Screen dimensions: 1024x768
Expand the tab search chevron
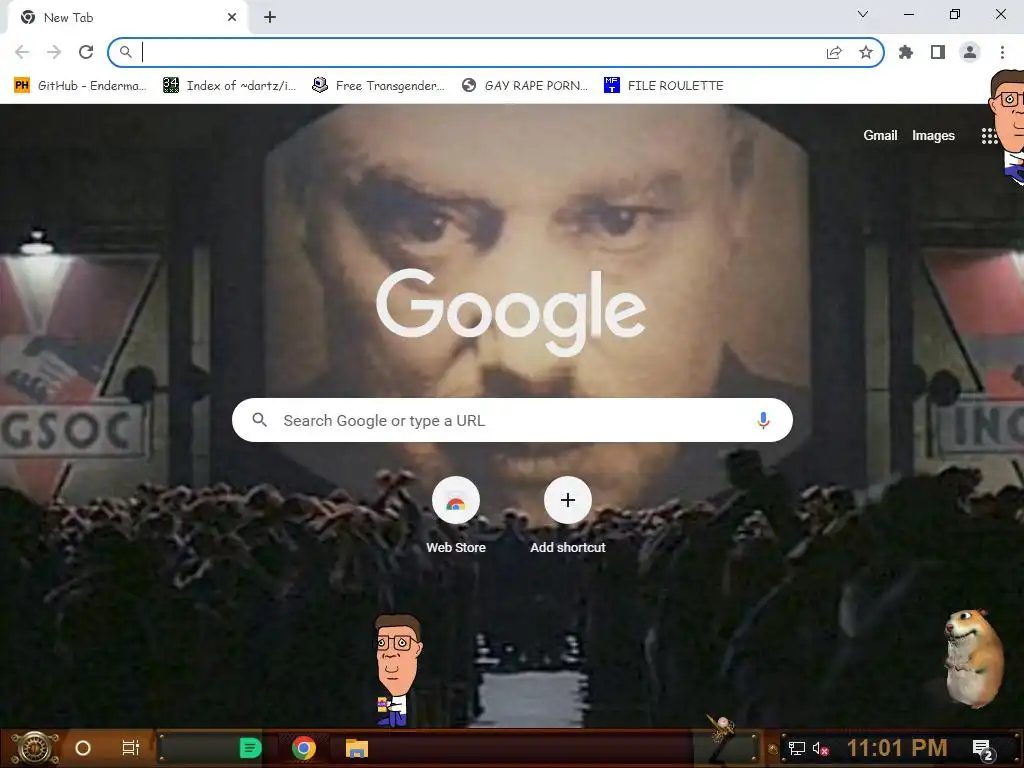point(863,14)
